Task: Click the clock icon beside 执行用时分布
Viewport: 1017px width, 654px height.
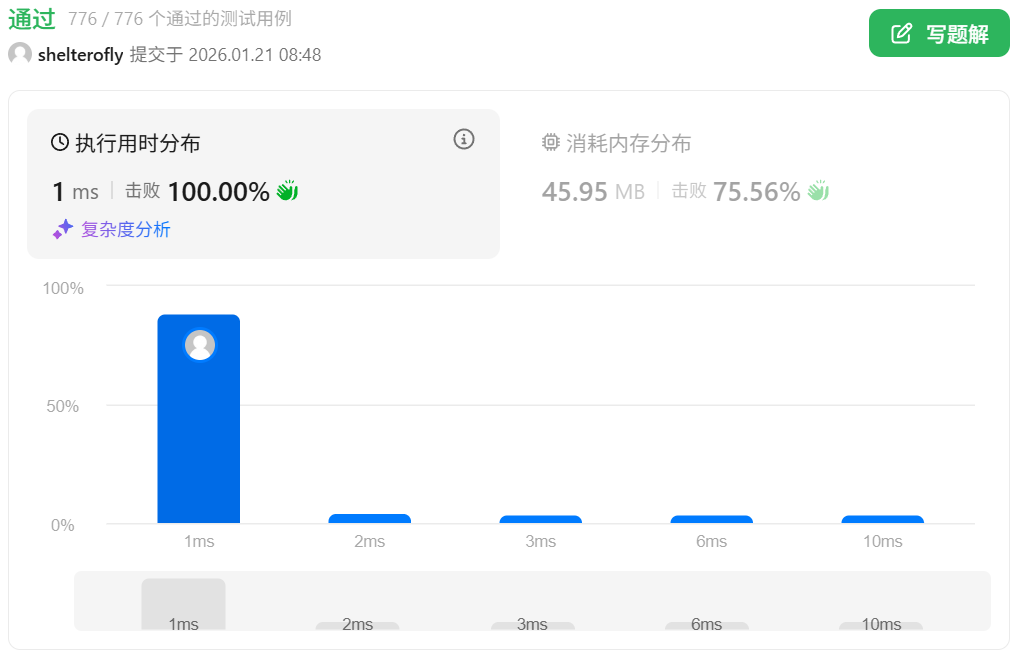Action: point(60,143)
